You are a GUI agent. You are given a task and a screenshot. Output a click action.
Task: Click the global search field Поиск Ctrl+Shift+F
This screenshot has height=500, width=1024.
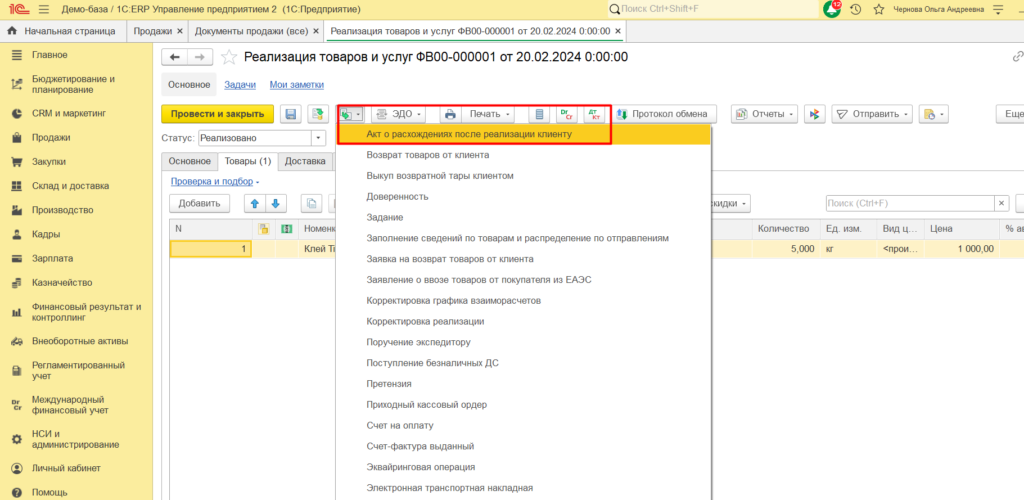(x=712, y=9)
